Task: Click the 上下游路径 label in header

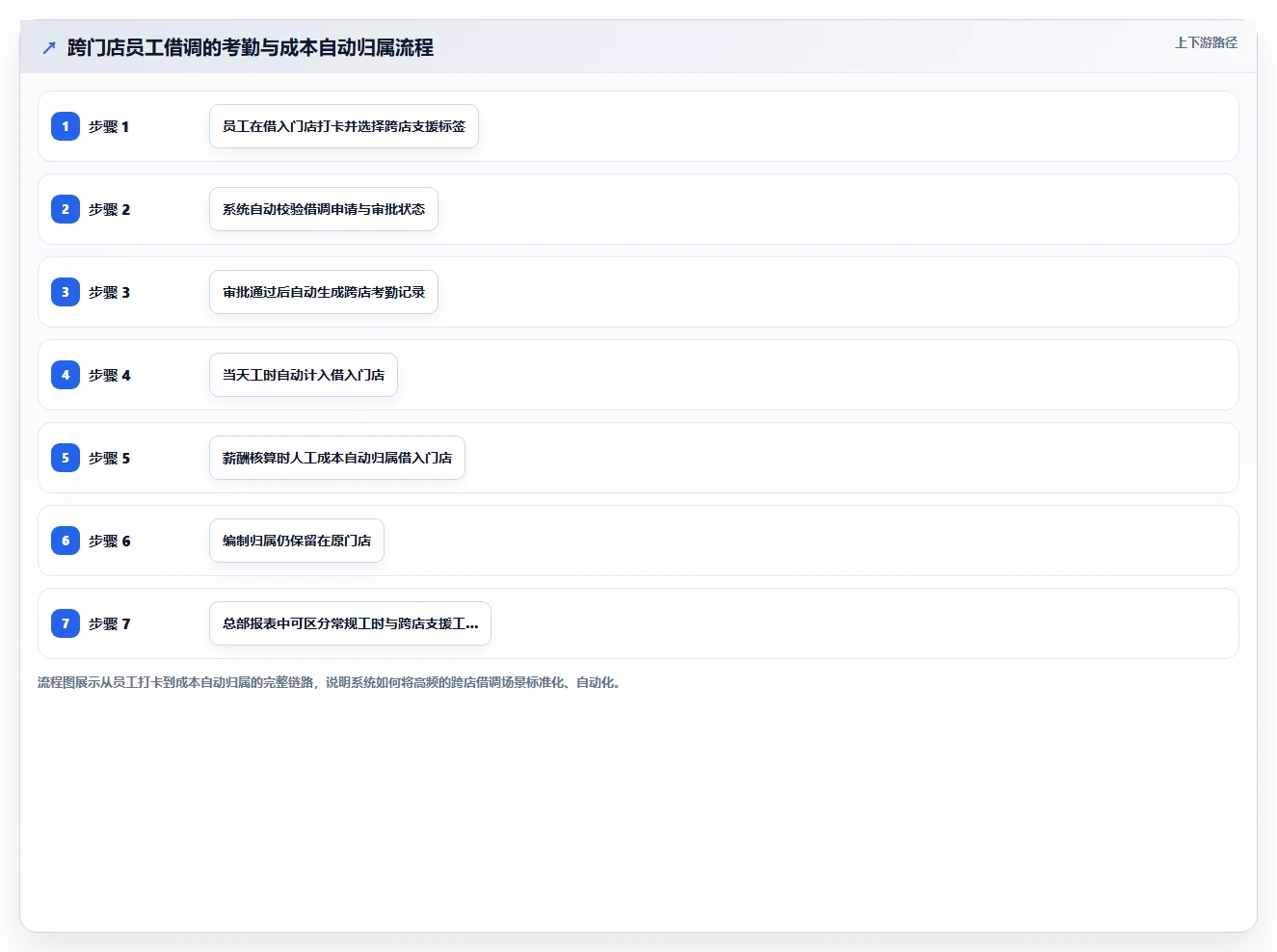Action: click(x=1206, y=42)
